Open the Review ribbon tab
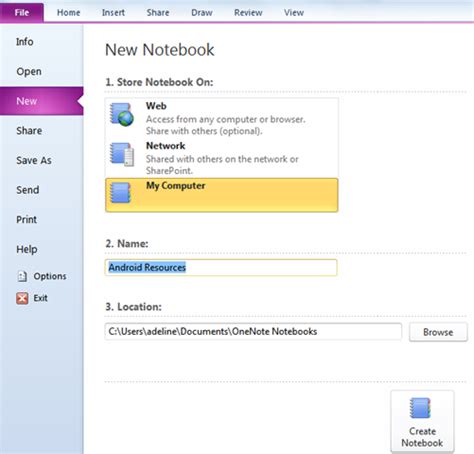 pyautogui.click(x=248, y=13)
